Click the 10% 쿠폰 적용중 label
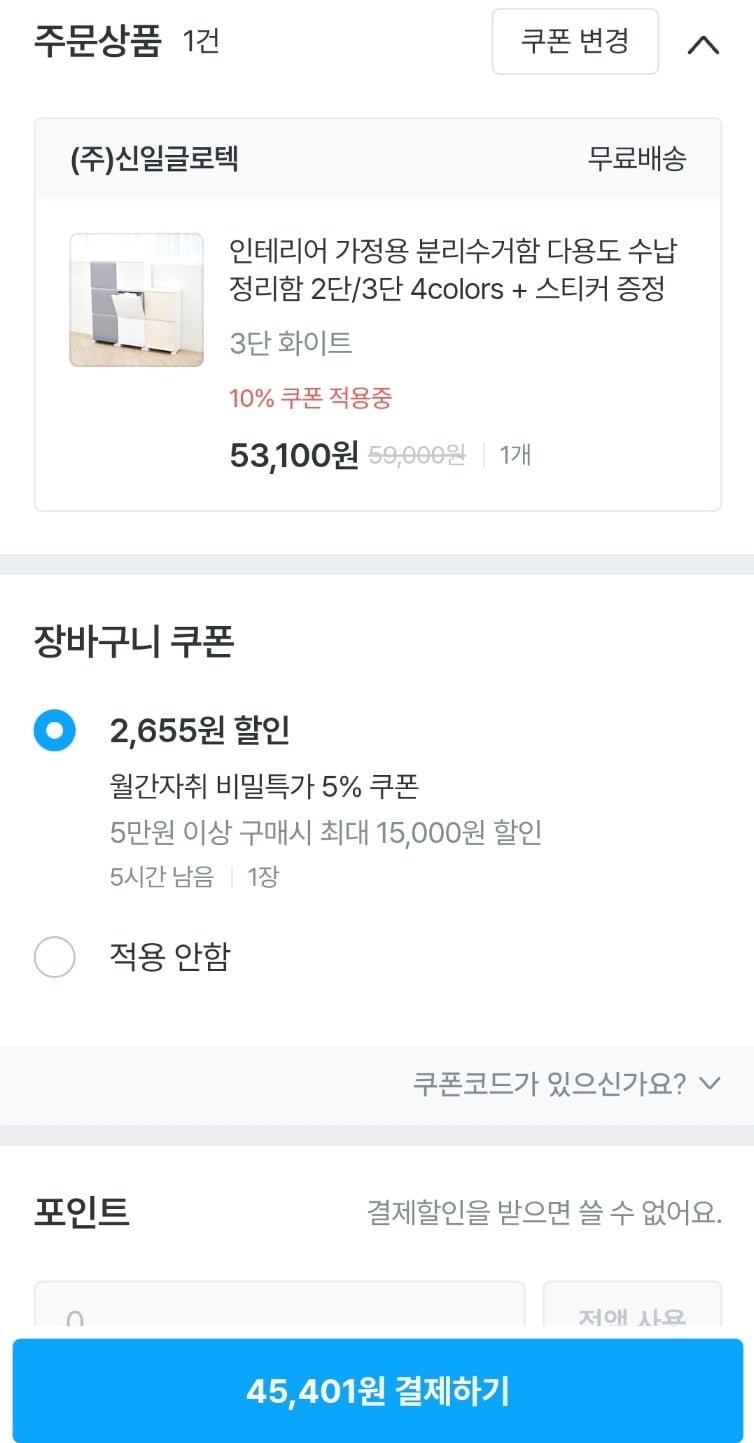The width and height of the screenshot is (754, 1443). click(x=310, y=398)
